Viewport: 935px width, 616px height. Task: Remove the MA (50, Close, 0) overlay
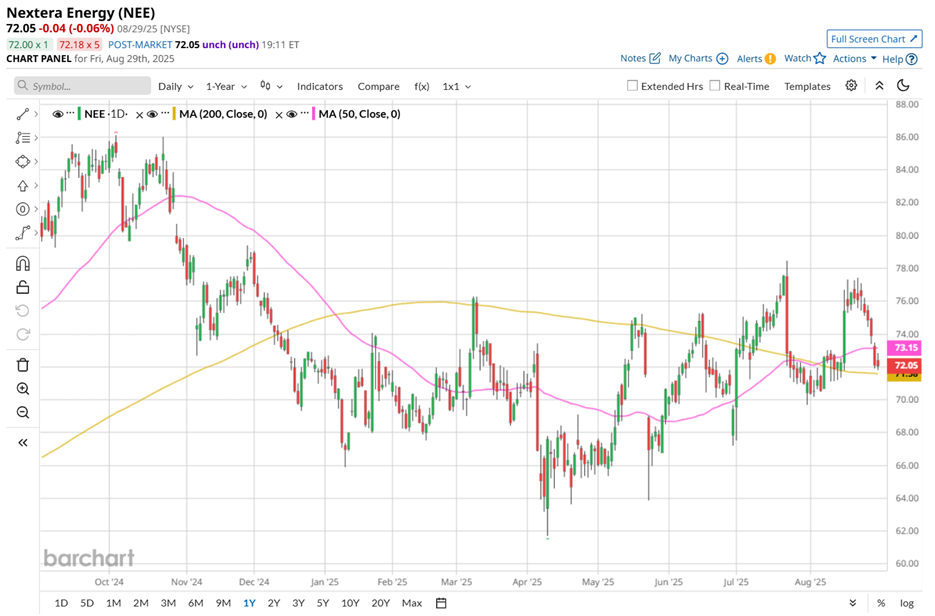pyautogui.click(x=279, y=114)
